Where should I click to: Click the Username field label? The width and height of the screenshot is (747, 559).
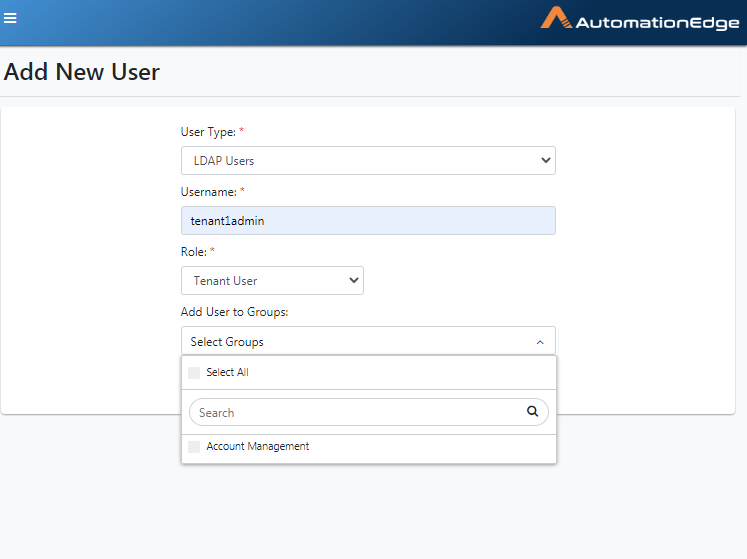(209, 192)
